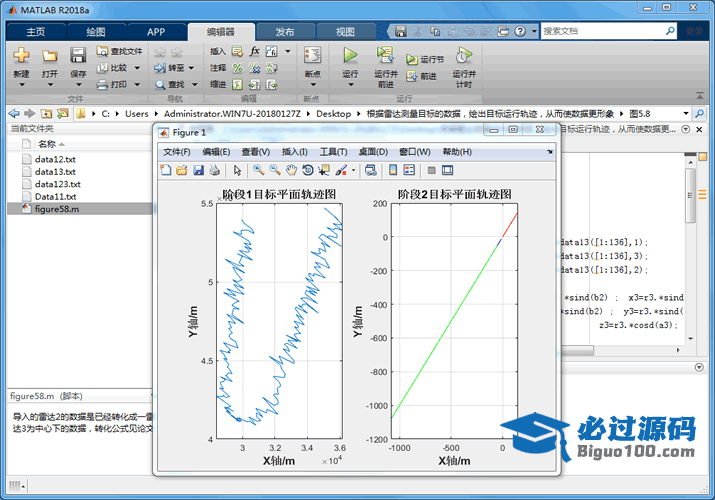Click the Figure print icon

click(x=214, y=170)
